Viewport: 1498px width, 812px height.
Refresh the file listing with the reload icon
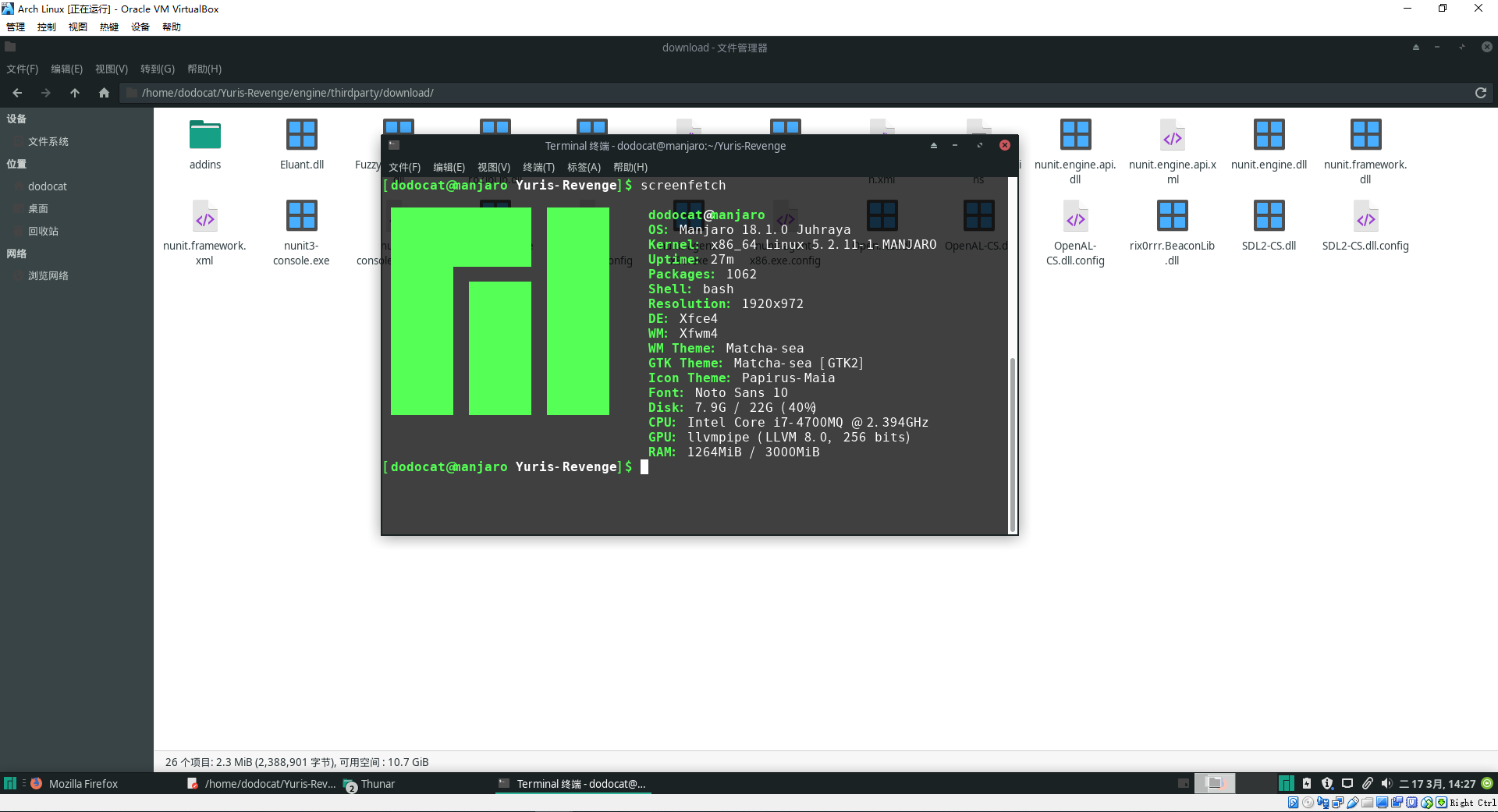(x=1480, y=93)
